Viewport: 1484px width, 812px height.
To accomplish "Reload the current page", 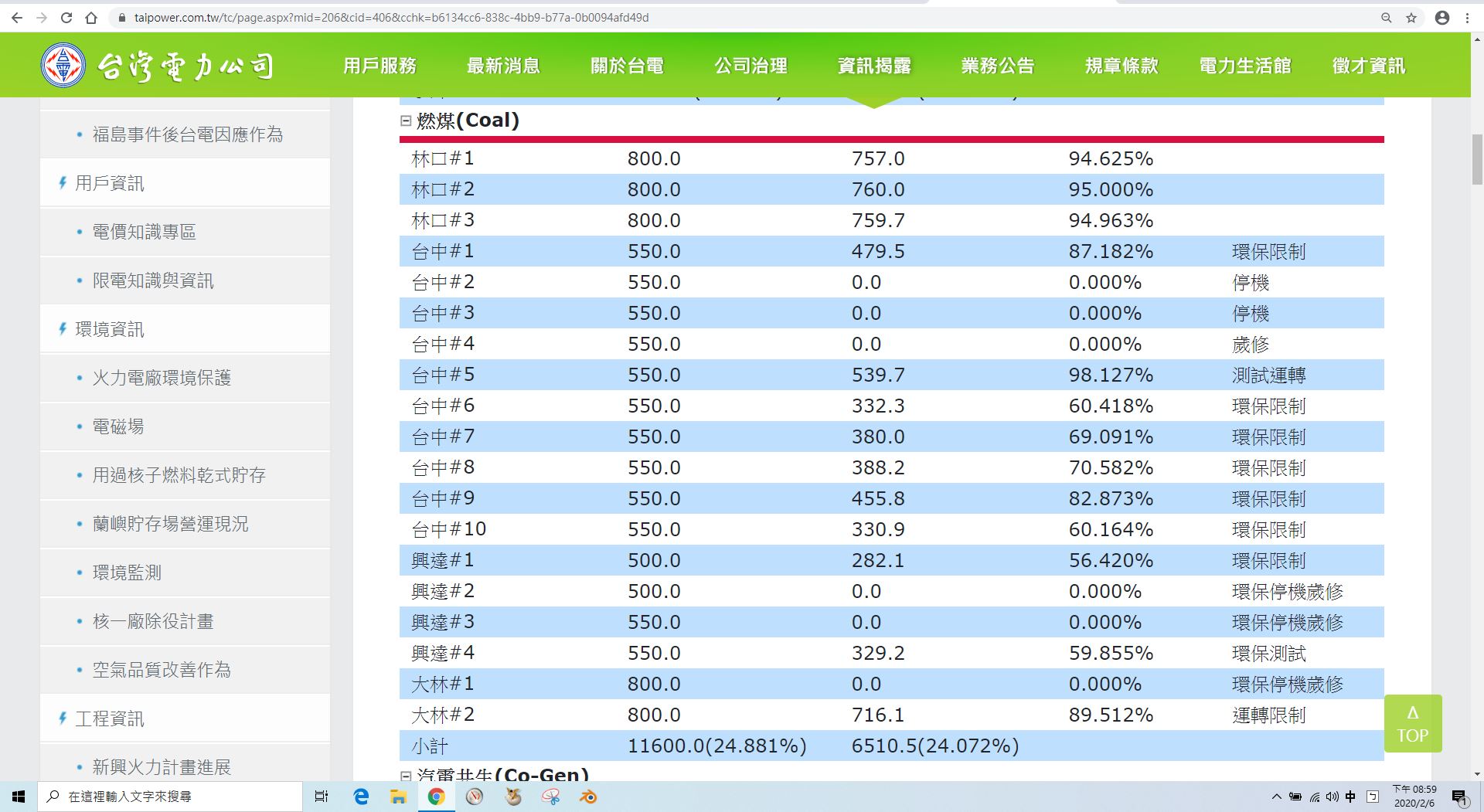I will click(x=66, y=18).
